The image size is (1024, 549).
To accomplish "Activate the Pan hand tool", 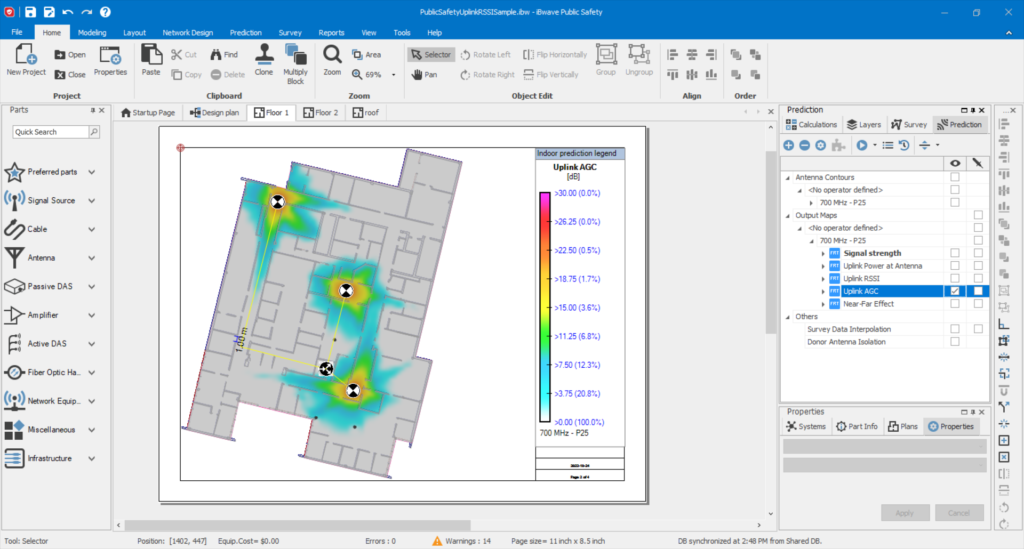I will click(417, 74).
